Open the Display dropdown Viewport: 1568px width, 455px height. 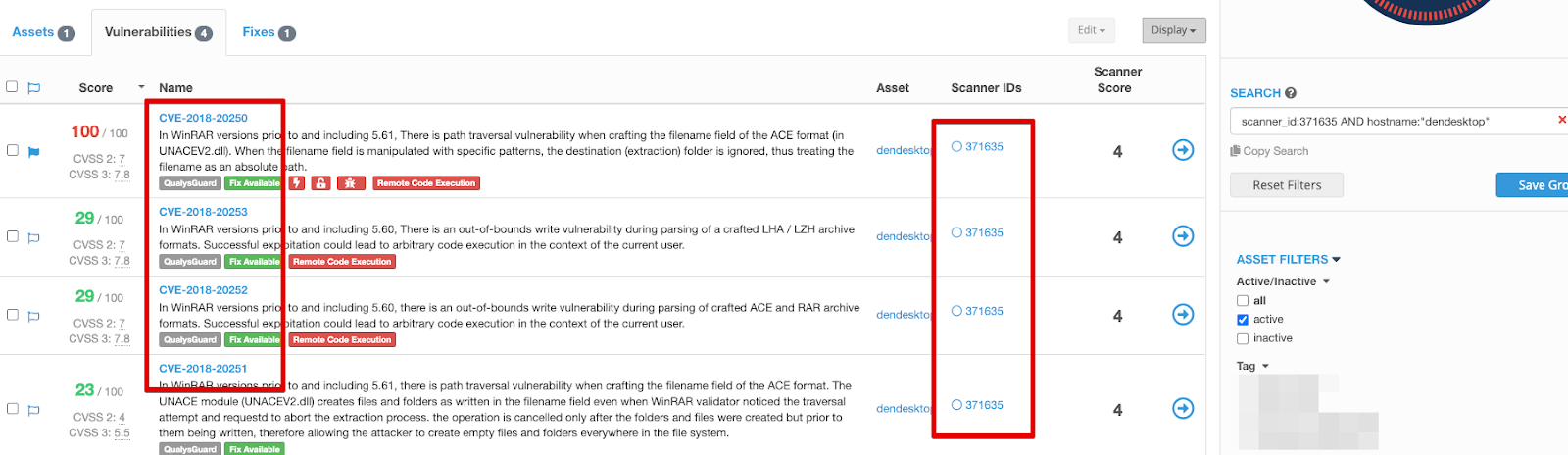pos(1173,30)
